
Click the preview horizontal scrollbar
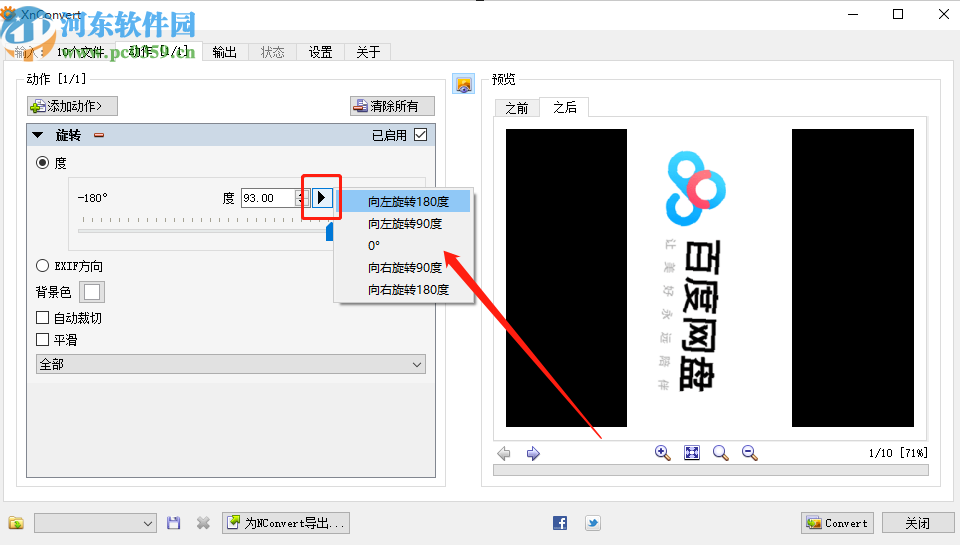point(710,470)
